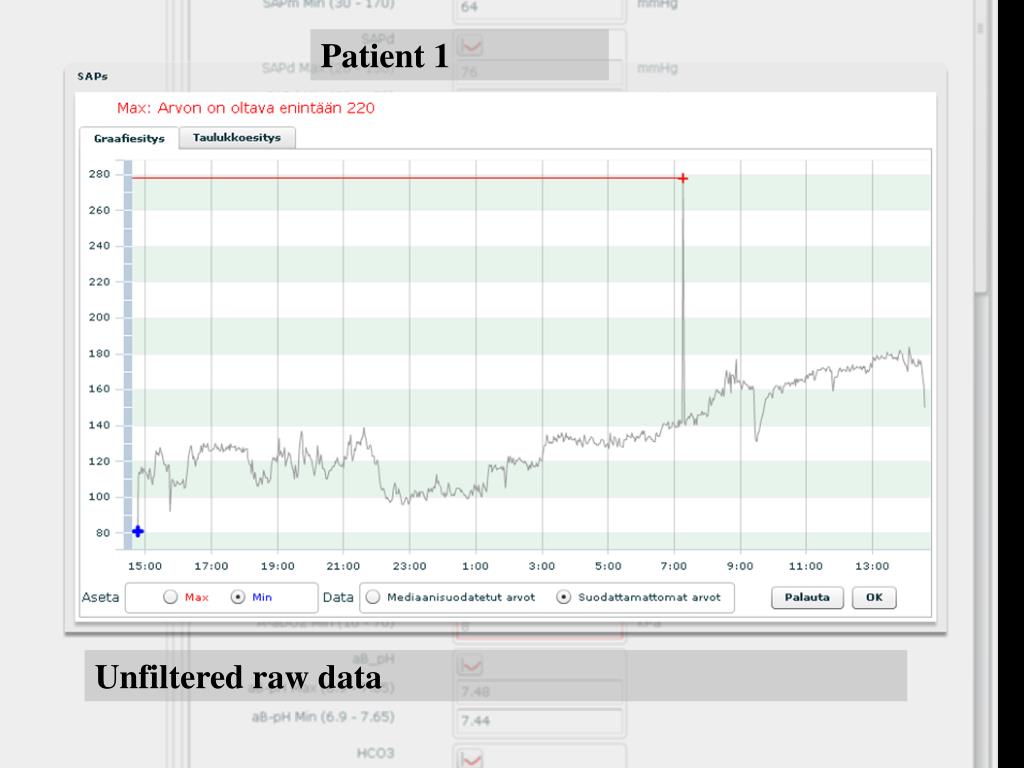This screenshot has width=1024, height=768.
Task: Choose Mediaanisuodatetut arvot data option
Action: (373, 597)
